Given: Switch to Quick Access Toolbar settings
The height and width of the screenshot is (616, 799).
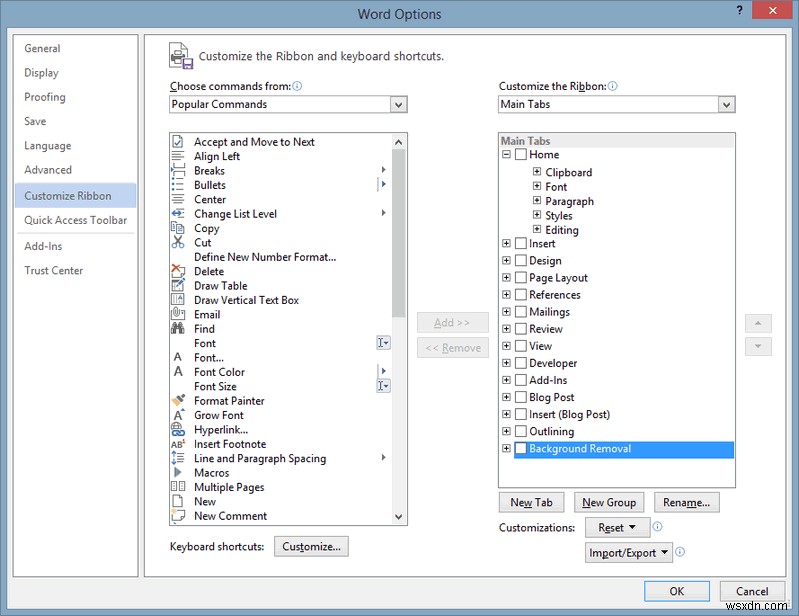Looking at the screenshot, I should pos(75,220).
